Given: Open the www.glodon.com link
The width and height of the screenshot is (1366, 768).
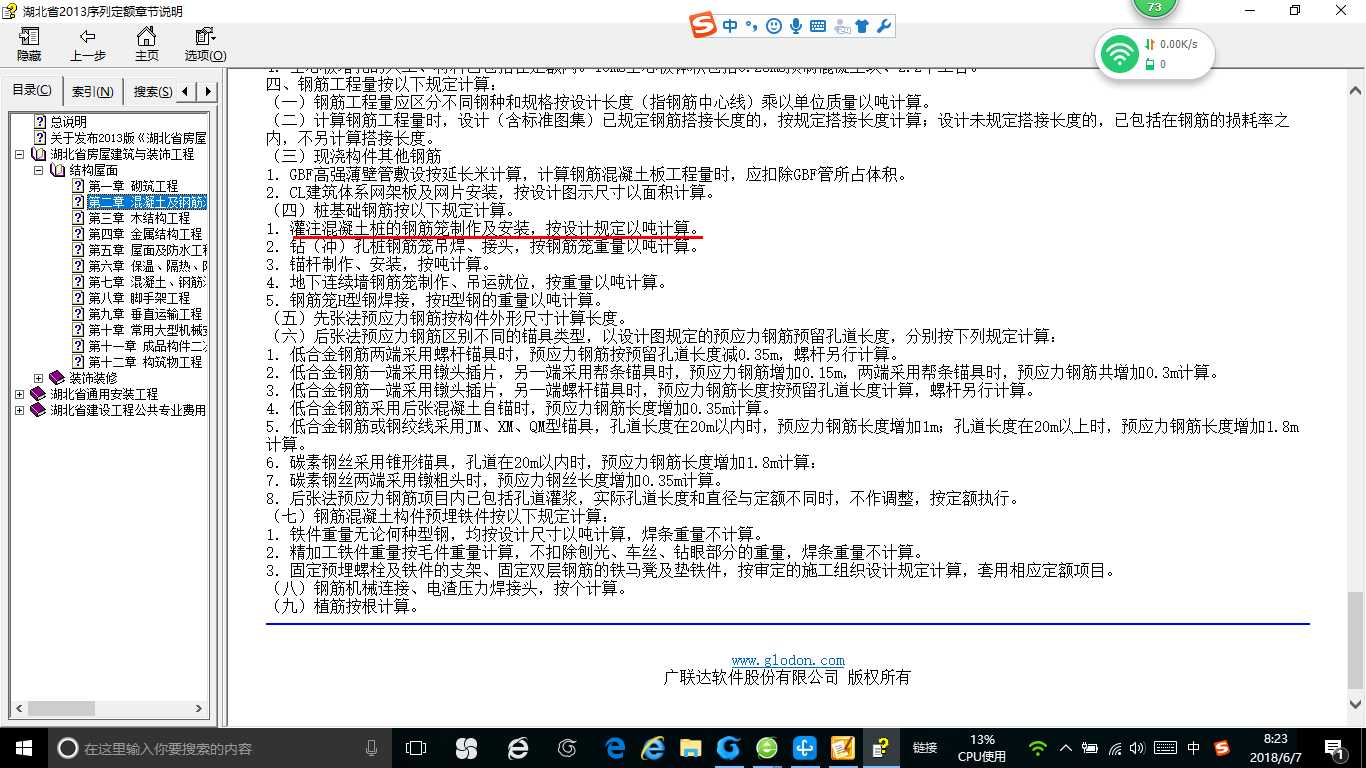Looking at the screenshot, I should click(x=788, y=660).
